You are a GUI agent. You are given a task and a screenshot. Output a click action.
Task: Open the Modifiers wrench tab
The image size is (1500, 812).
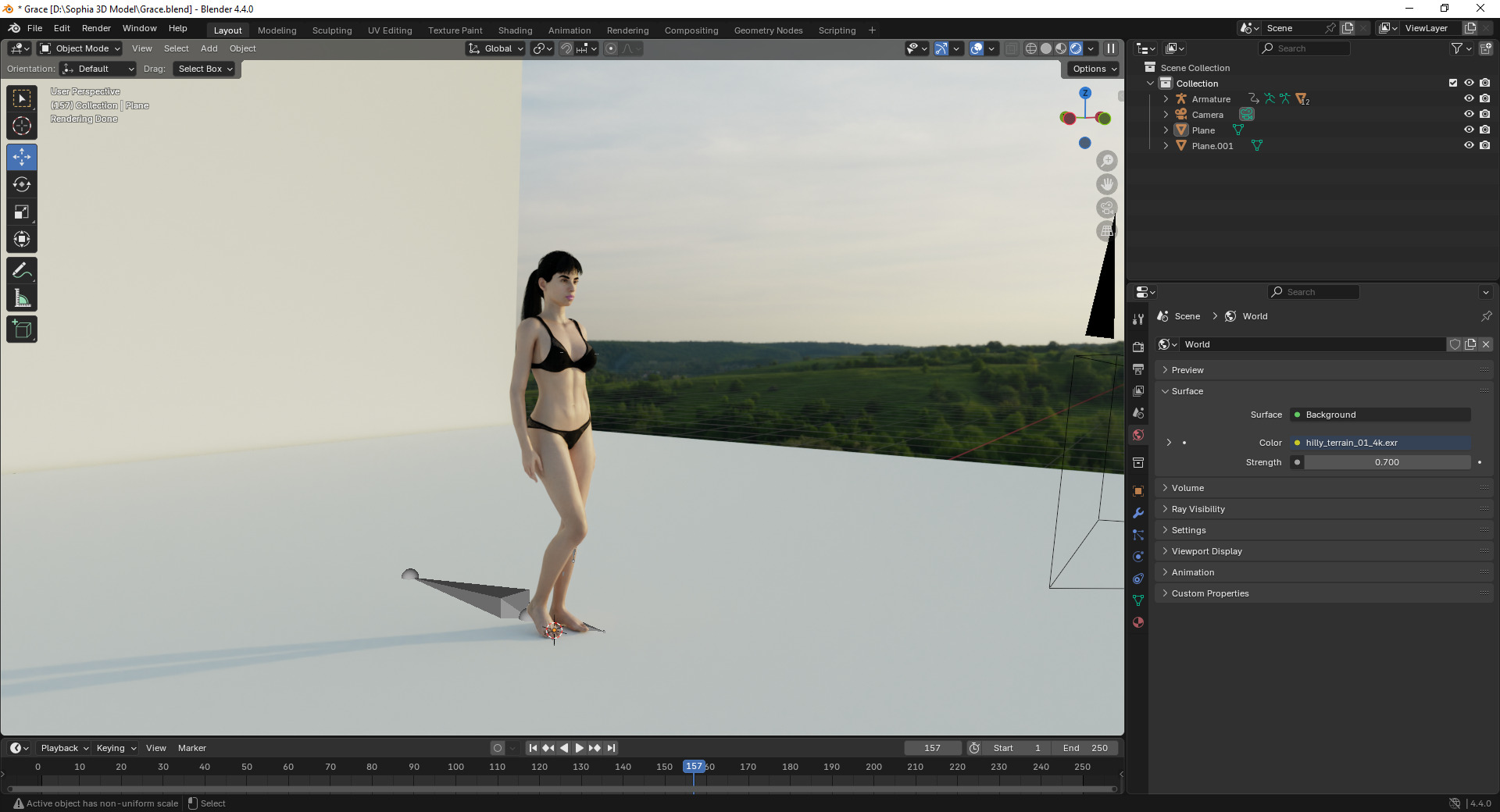(x=1138, y=513)
